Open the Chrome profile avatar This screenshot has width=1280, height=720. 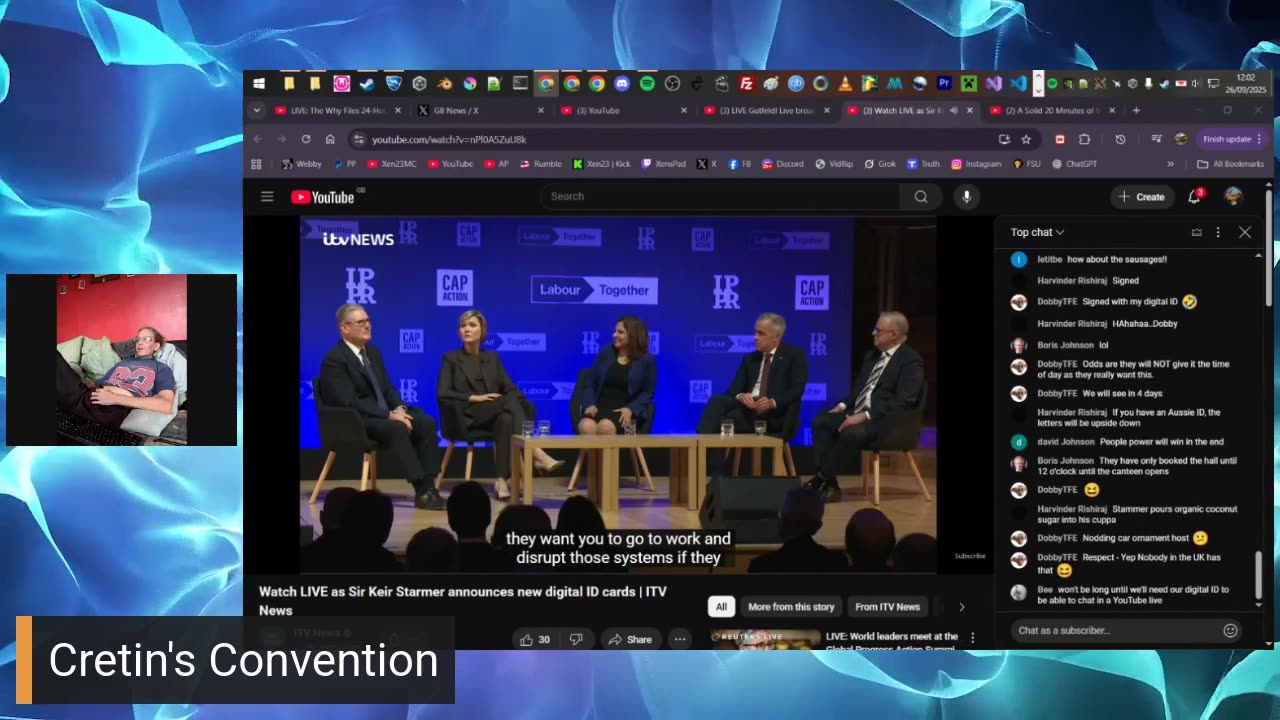click(1181, 139)
